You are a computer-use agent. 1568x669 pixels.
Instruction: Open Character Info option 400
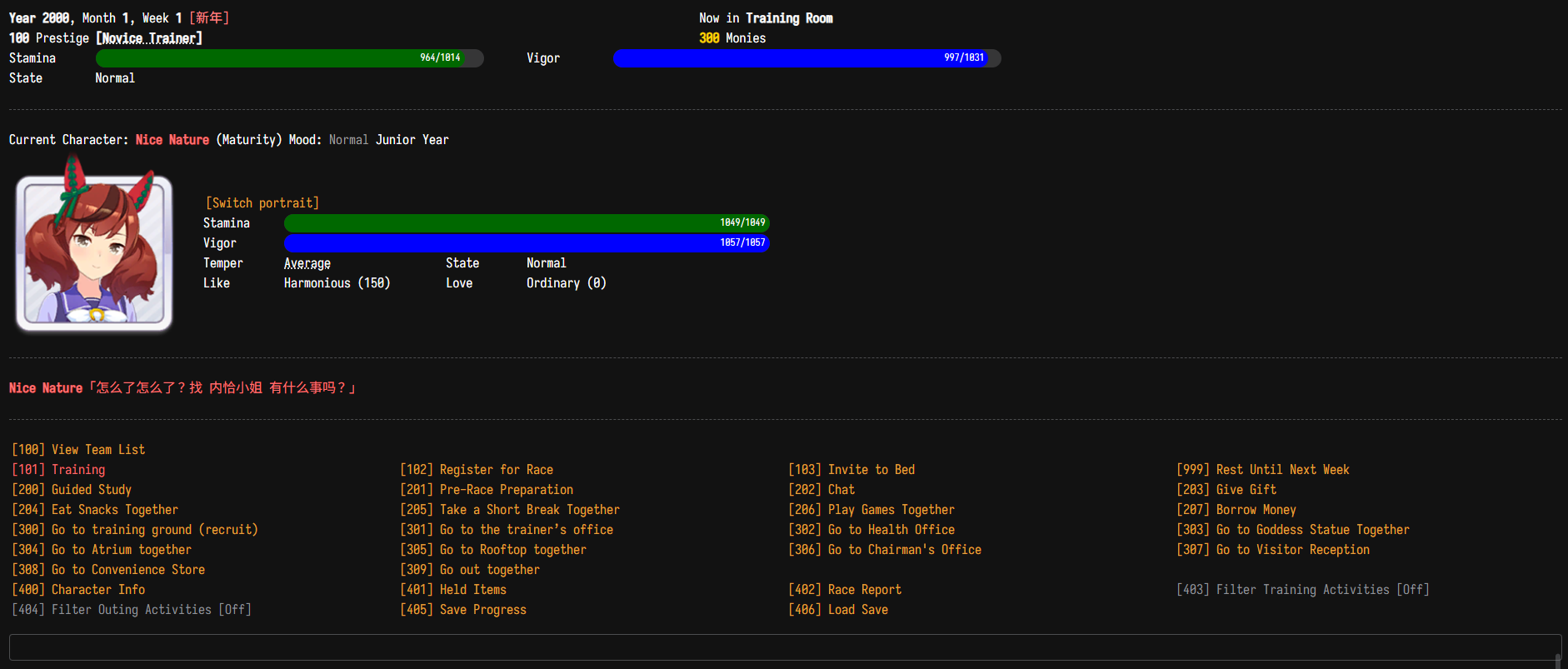pos(78,590)
